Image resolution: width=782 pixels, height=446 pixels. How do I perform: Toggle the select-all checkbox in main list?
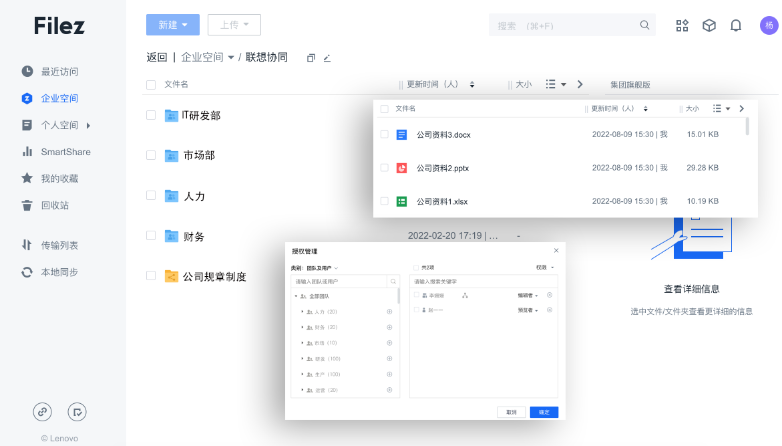click(x=151, y=85)
